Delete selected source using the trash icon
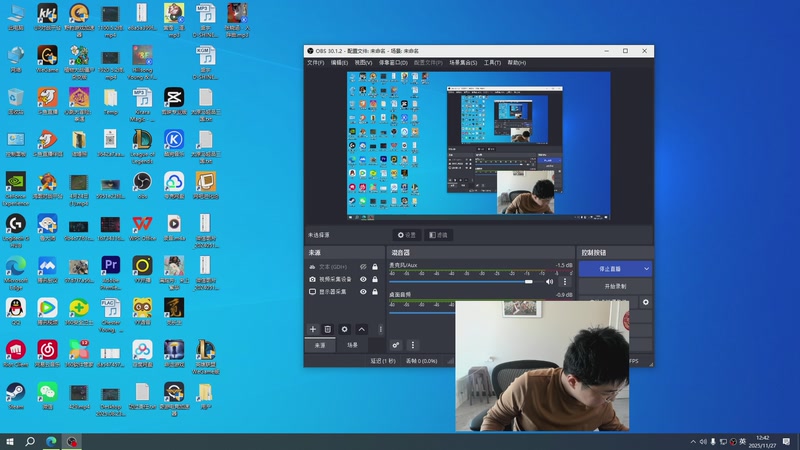The height and width of the screenshot is (450, 800). (328, 329)
